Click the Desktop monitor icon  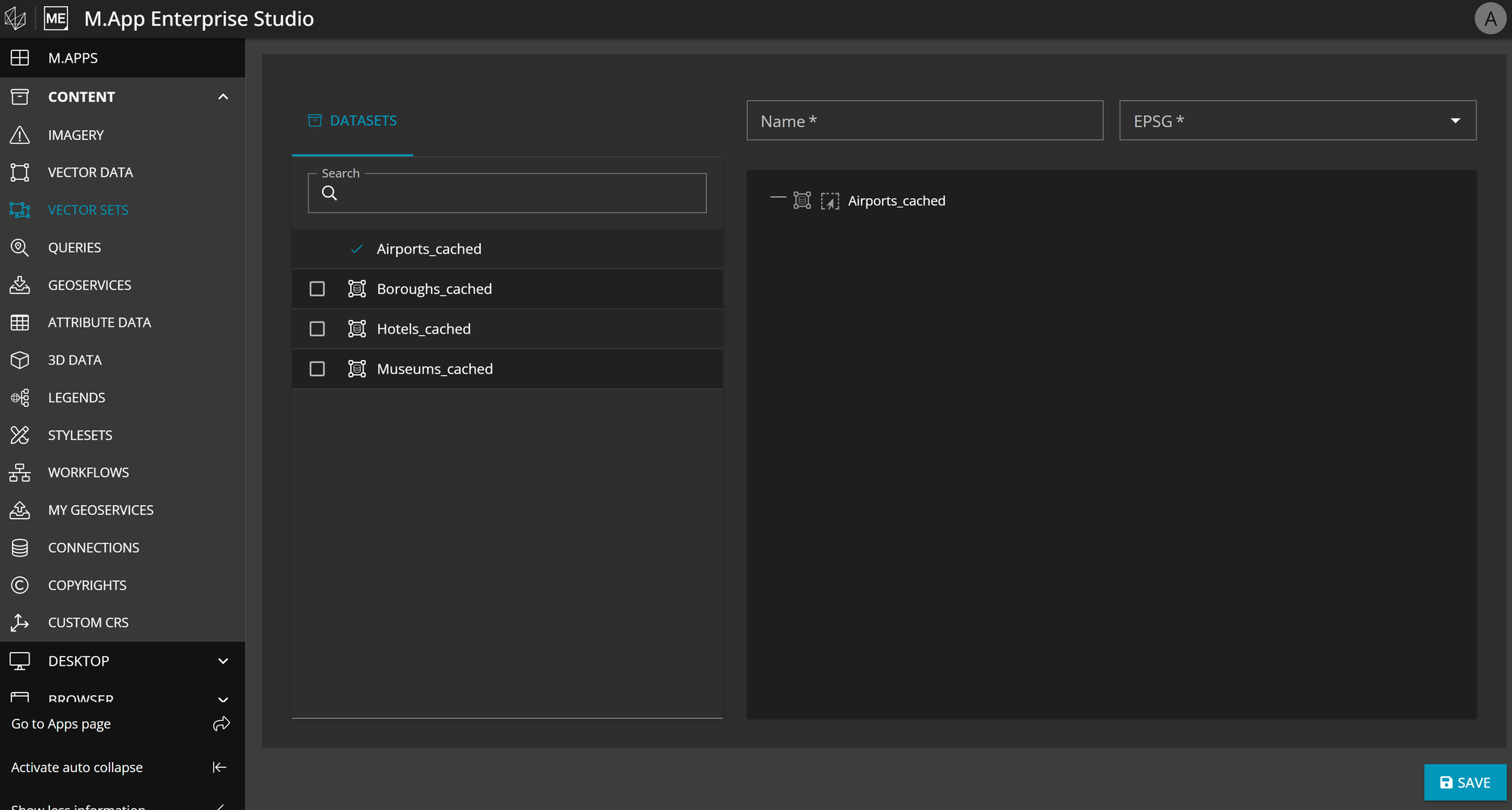[x=20, y=661]
